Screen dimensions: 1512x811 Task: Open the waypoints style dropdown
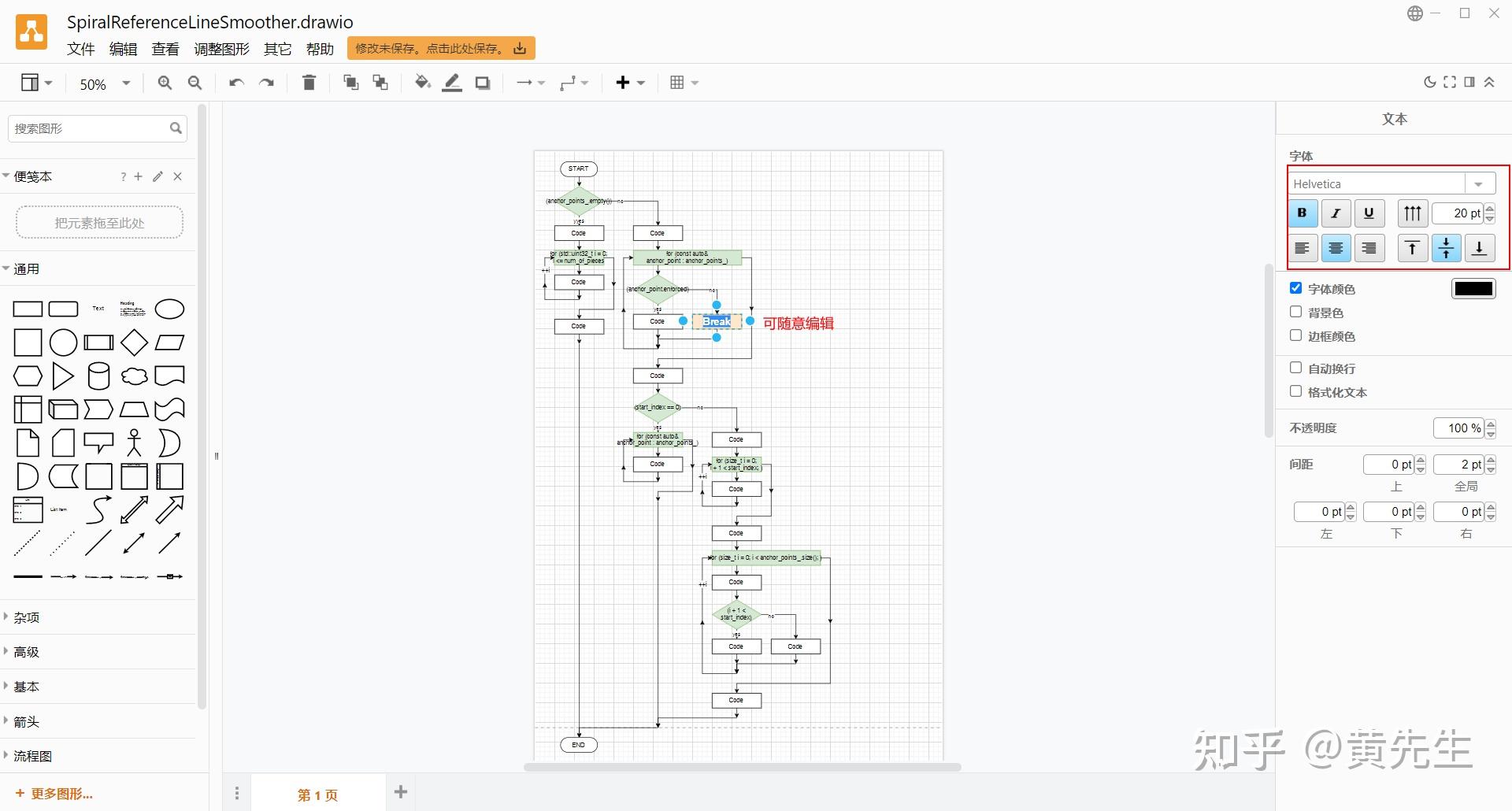[x=574, y=83]
